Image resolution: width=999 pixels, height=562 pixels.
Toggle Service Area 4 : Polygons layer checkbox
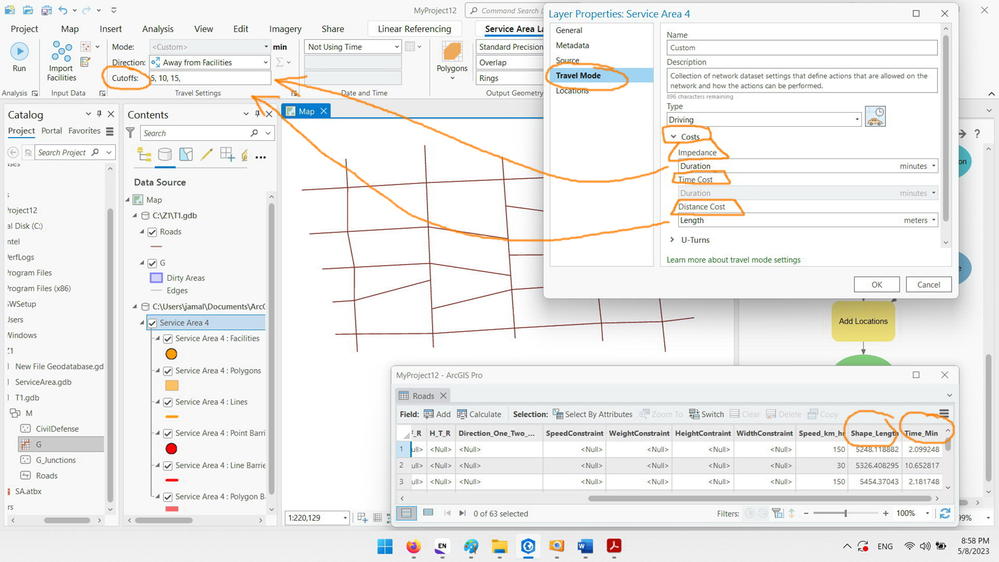tap(168, 371)
